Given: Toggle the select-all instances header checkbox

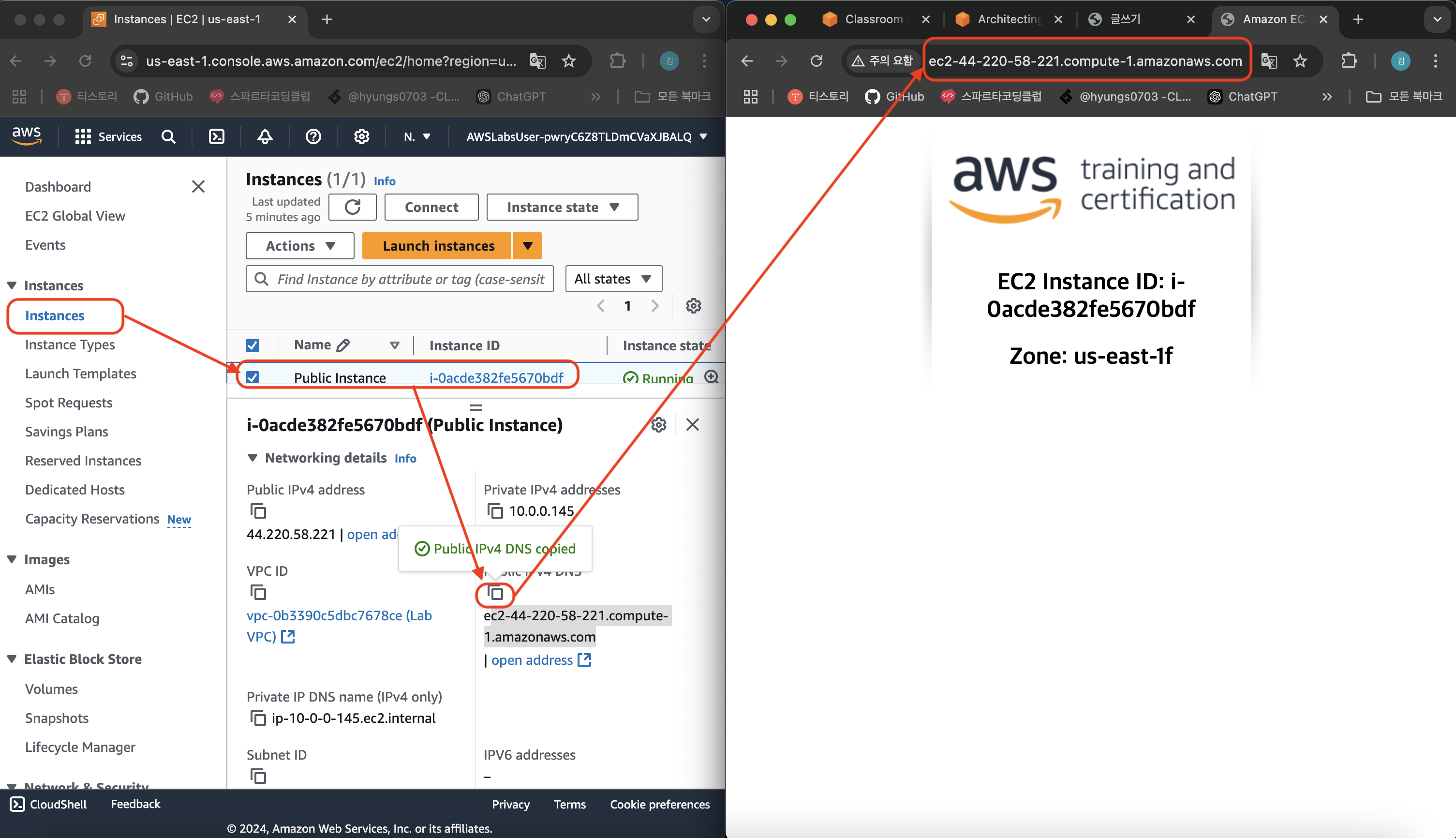Looking at the screenshot, I should [x=253, y=345].
